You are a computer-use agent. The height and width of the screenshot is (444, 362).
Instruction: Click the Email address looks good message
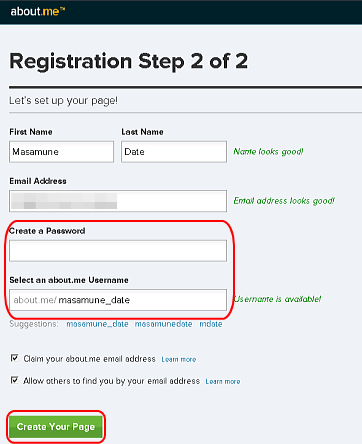pyautogui.click(x=284, y=201)
